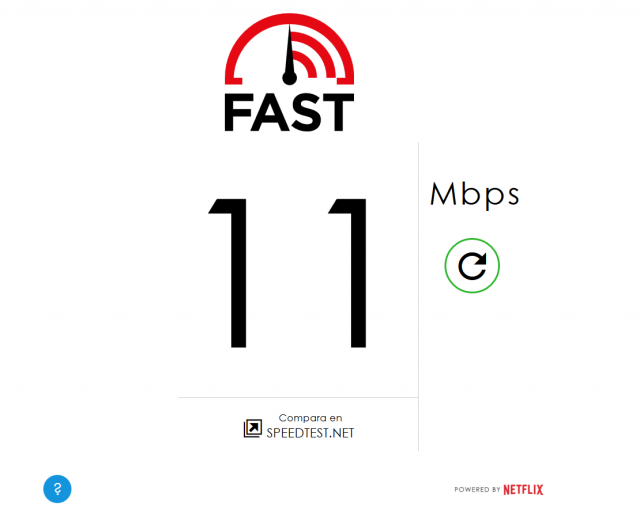Open help via the blue question mark
This screenshot has width=640, height=506.
57,489
